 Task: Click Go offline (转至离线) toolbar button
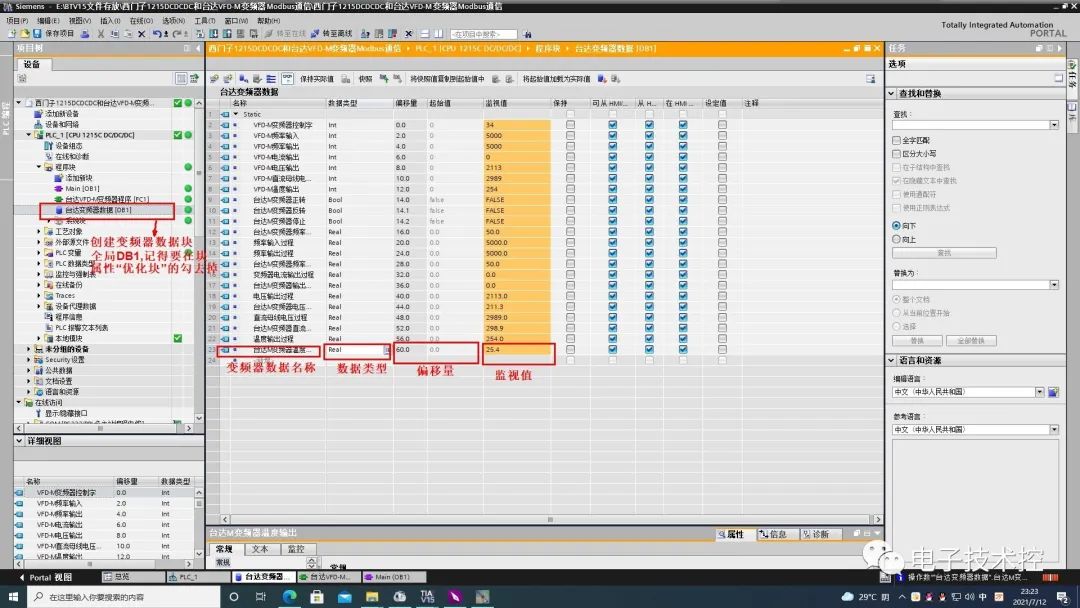[x=332, y=33]
